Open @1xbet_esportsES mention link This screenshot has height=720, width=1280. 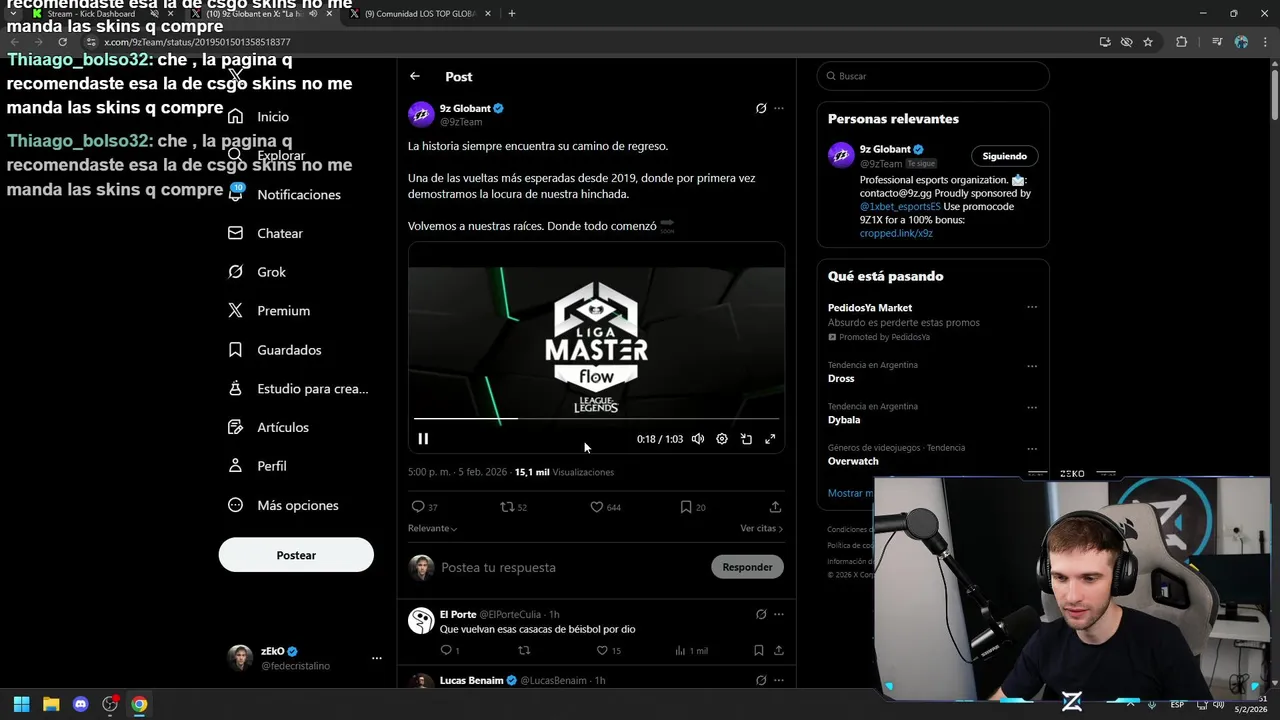click(x=900, y=207)
